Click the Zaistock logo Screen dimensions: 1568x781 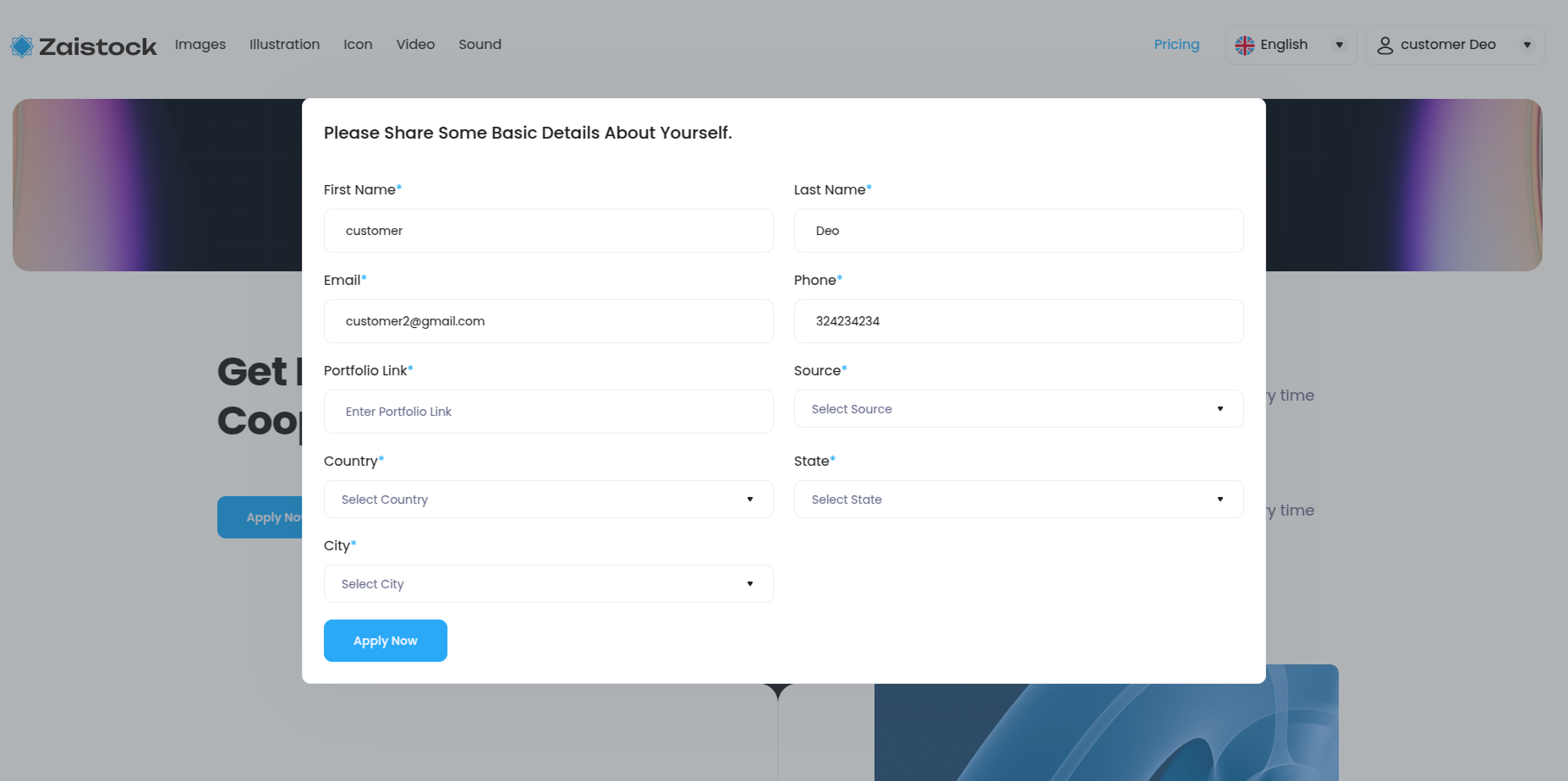84,46
